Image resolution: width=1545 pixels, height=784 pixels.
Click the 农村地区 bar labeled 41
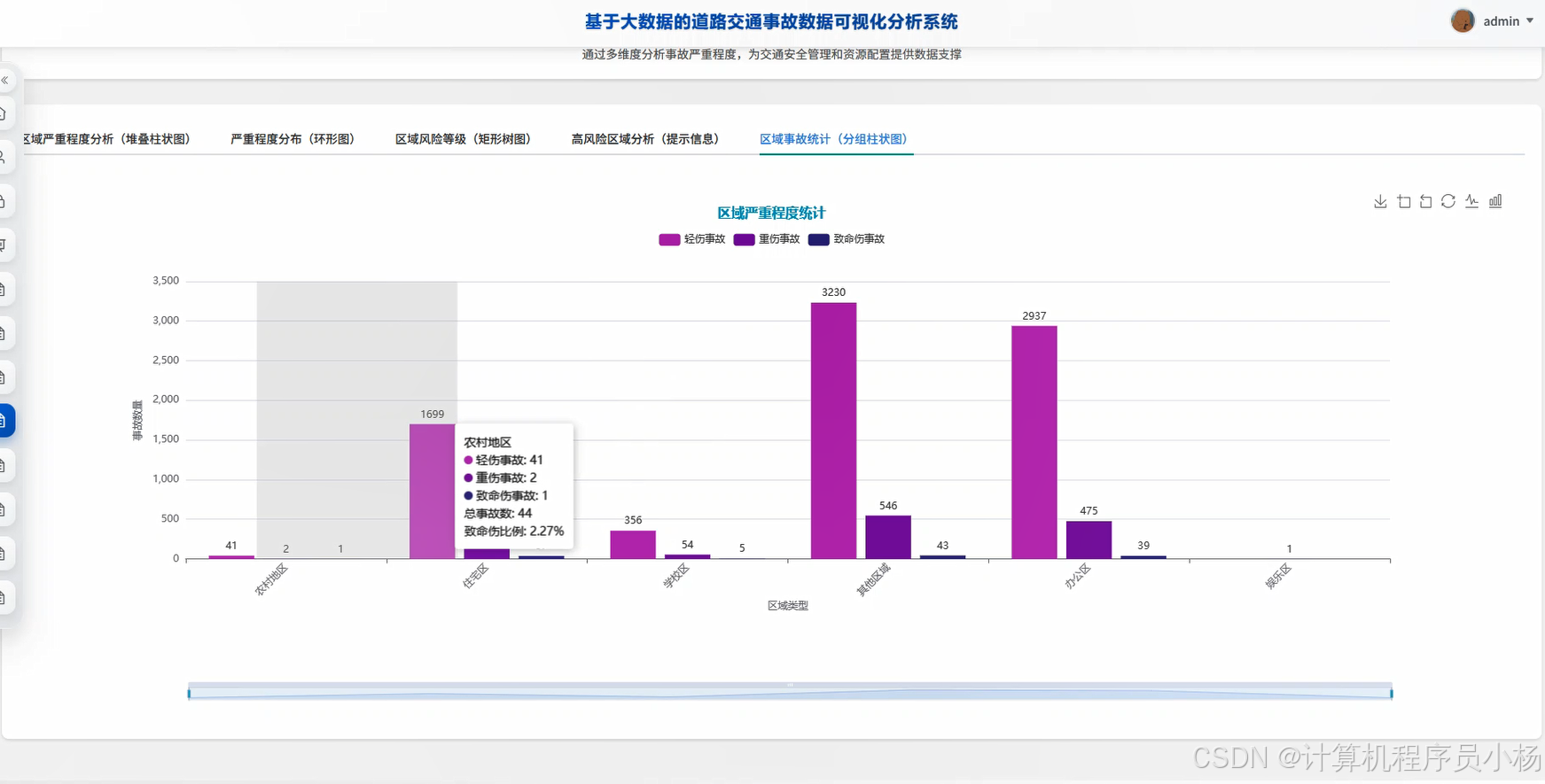pos(231,557)
